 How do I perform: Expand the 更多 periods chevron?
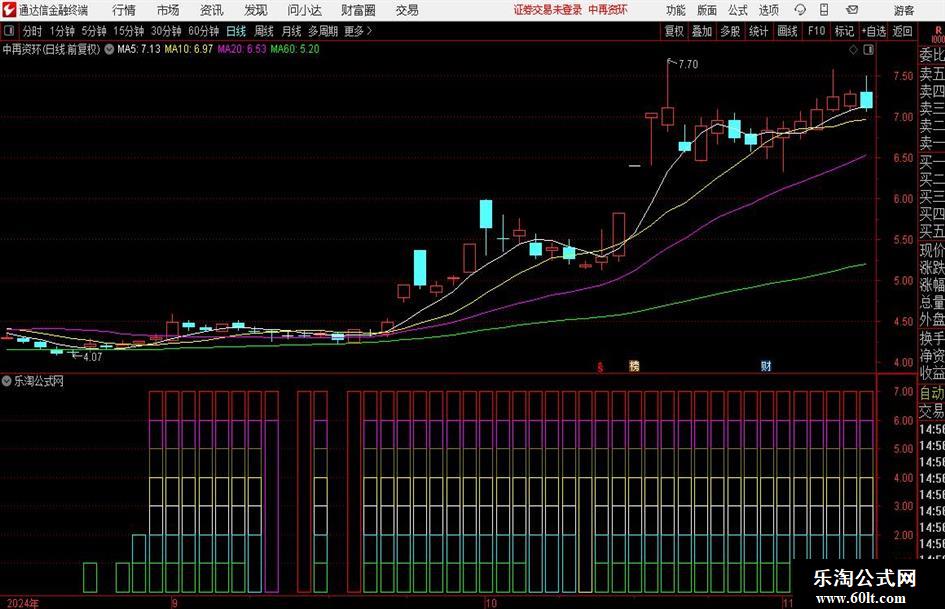(369, 31)
